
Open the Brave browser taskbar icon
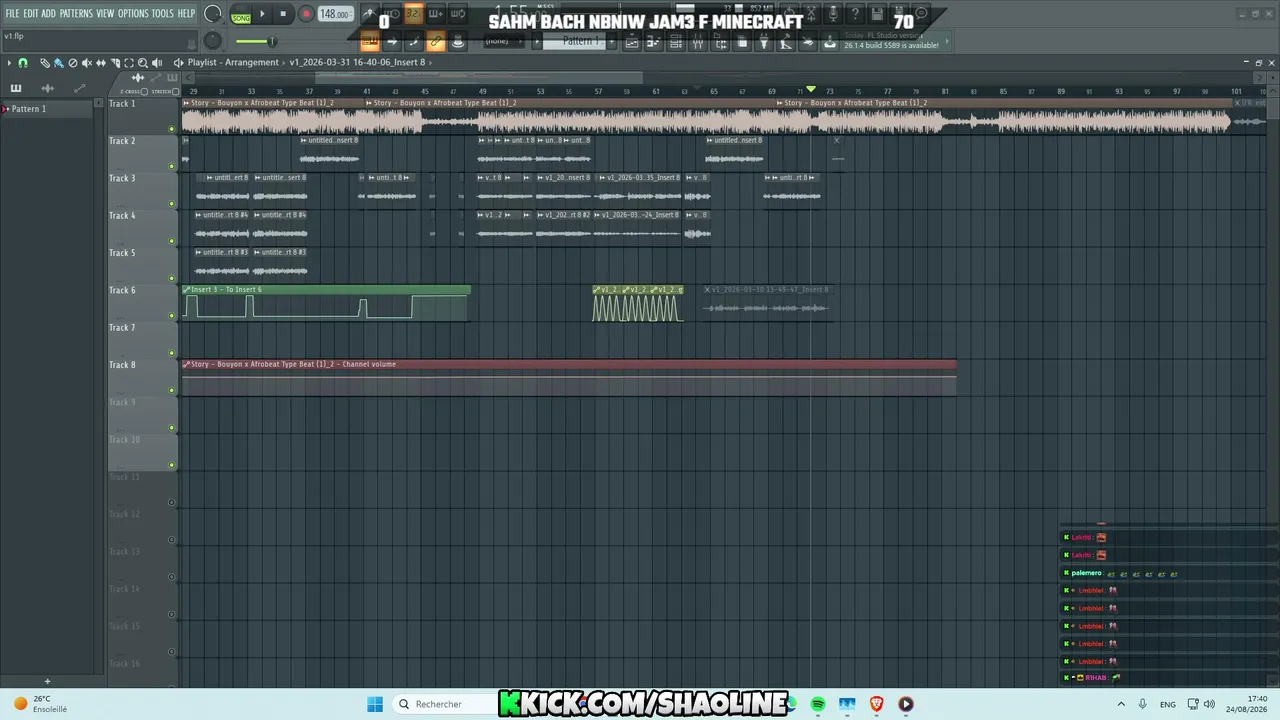point(877,704)
